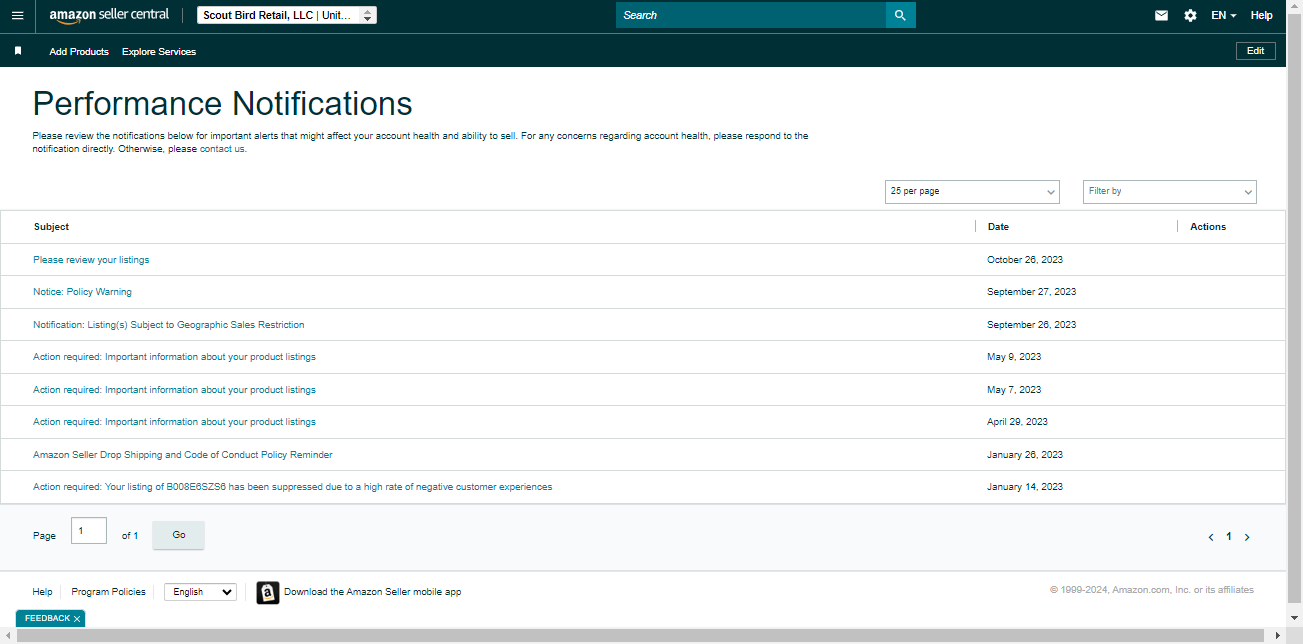Viewport: 1303px width, 644px height.
Task: Open the Filter by dropdown
Action: tap(1170, 191)
